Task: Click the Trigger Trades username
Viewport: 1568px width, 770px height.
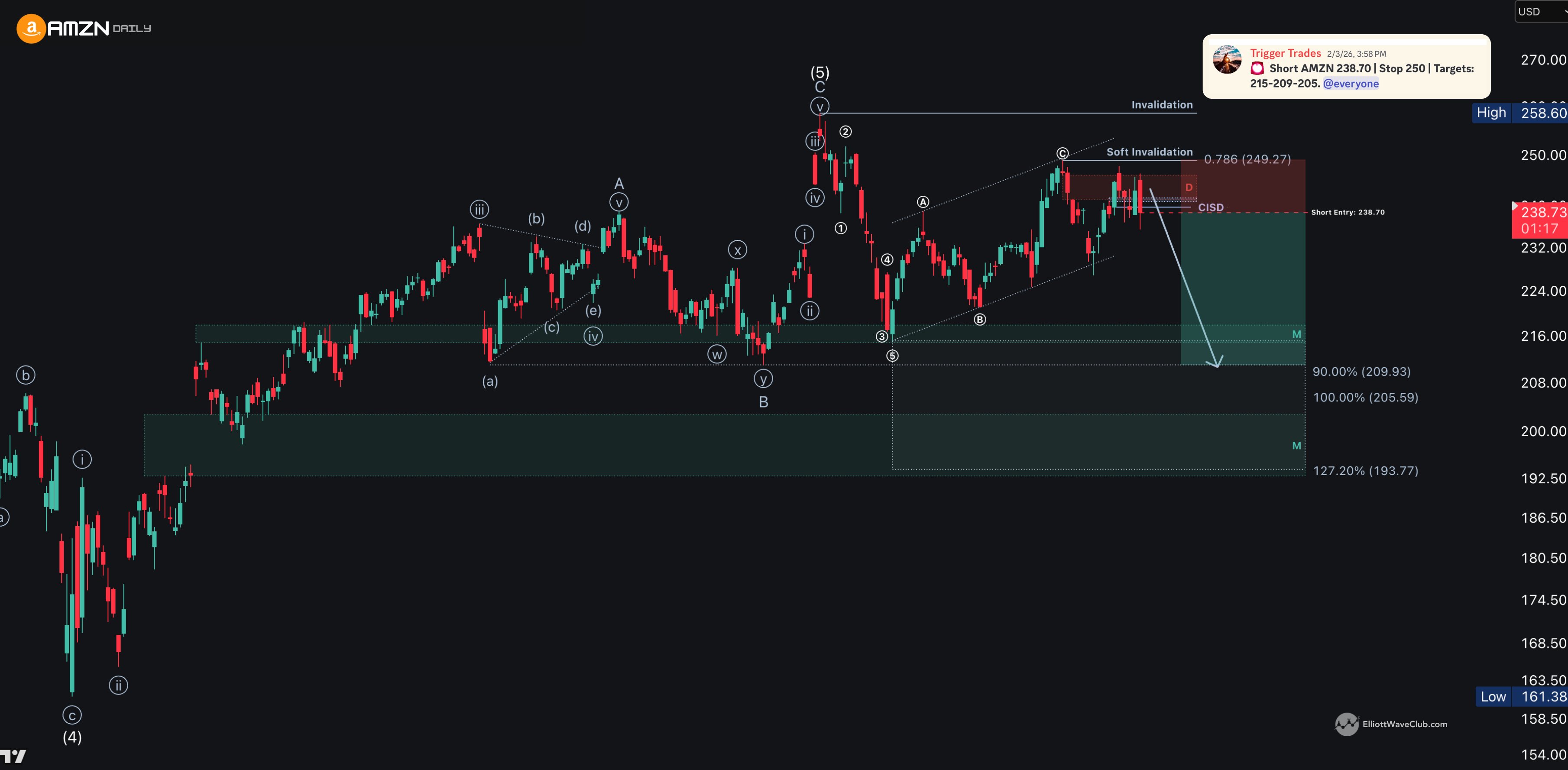Action: [x=1285, y=53]
